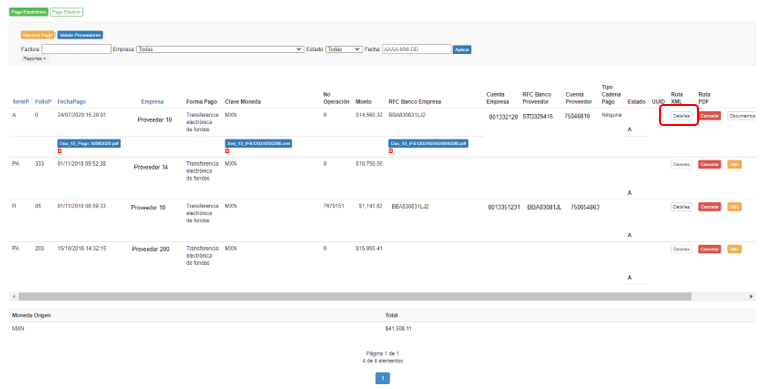Select the amount $10,750.56
Viewport: 778px width, 389px height.
[369, 163]
